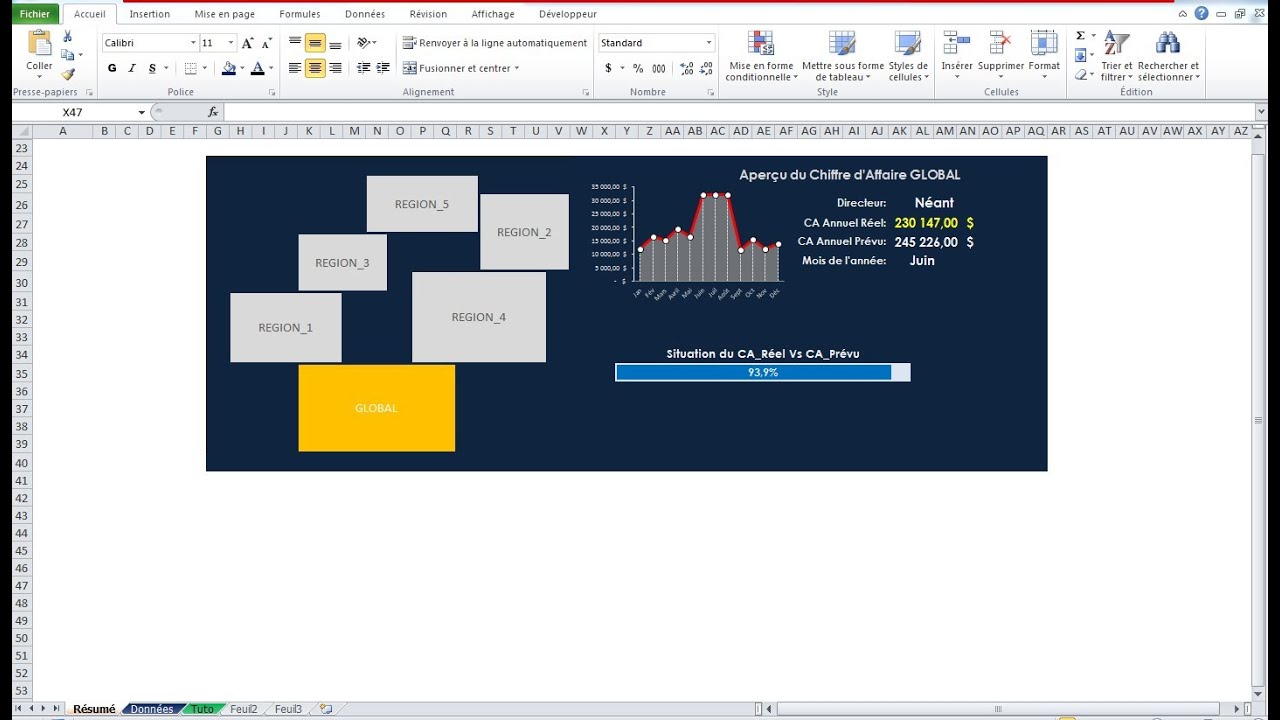This screenshot has width=1280, height=720.
Task: Toggle underline S formatting
Action: pos(152,68)
